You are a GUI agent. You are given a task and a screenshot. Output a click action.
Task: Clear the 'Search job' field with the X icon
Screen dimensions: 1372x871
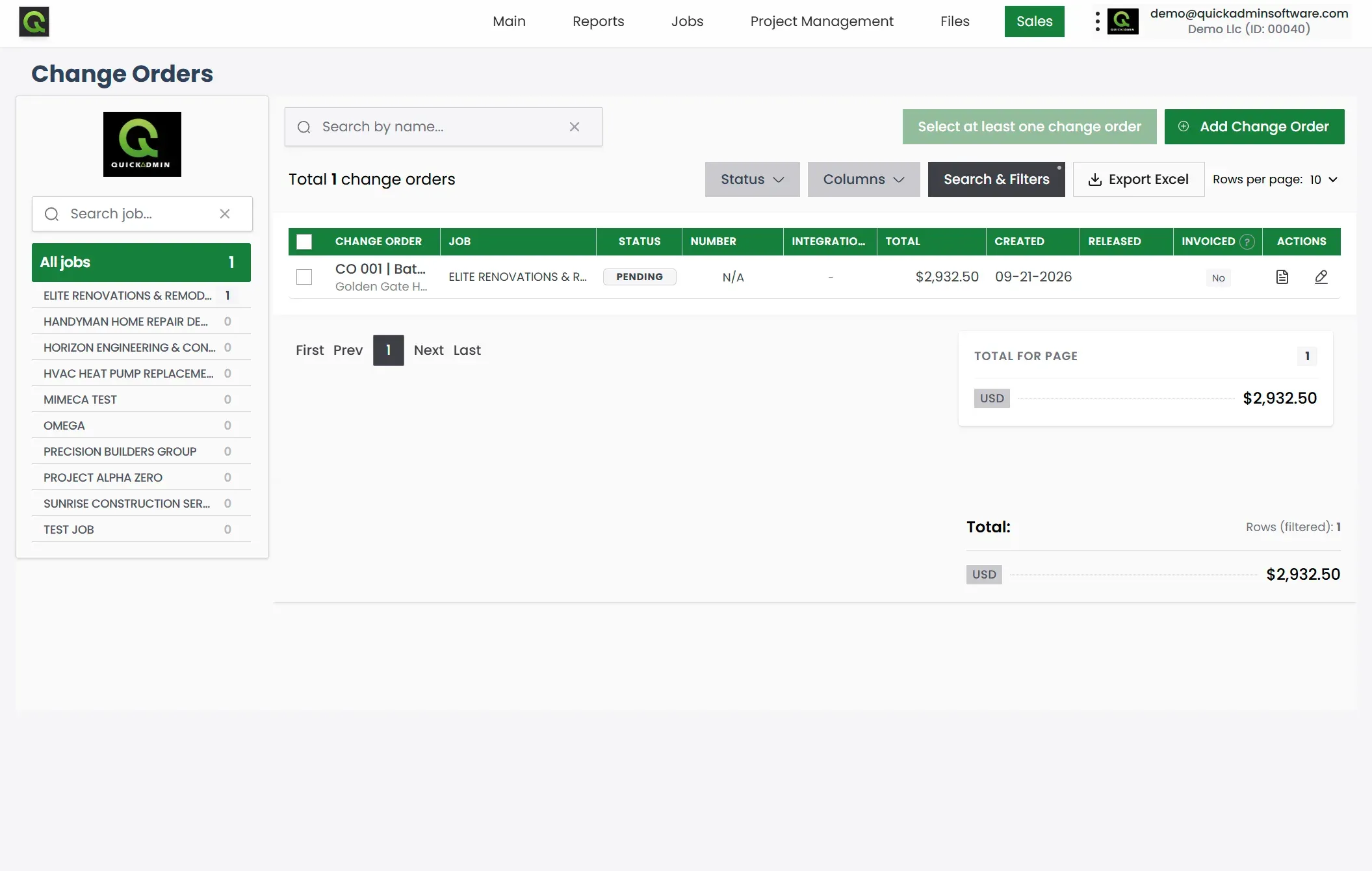225,214
